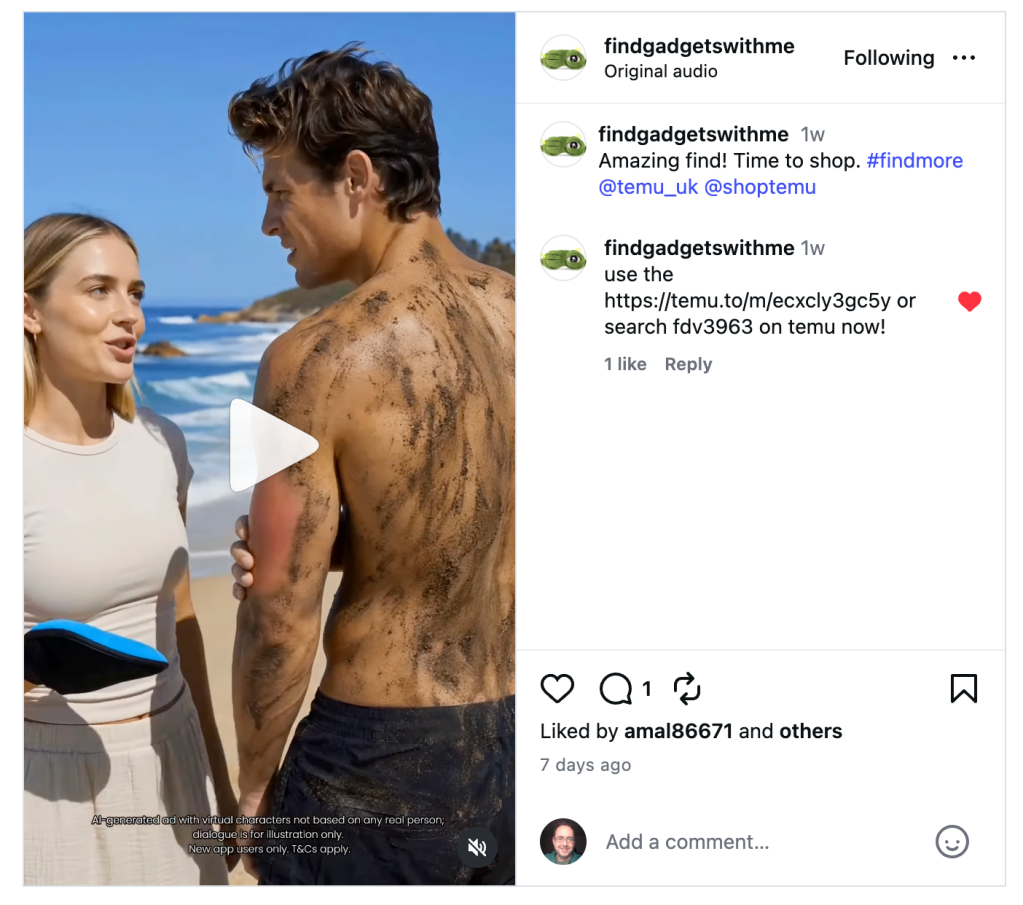Viewport: 1023px width, 905px height.
Task: Save the post with the bookmark icon
Action: [964, 688]
